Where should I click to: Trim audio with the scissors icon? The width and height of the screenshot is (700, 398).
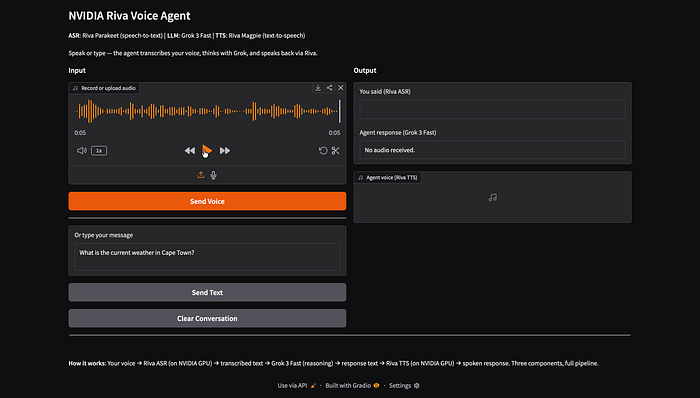click(x=336, y=151)
